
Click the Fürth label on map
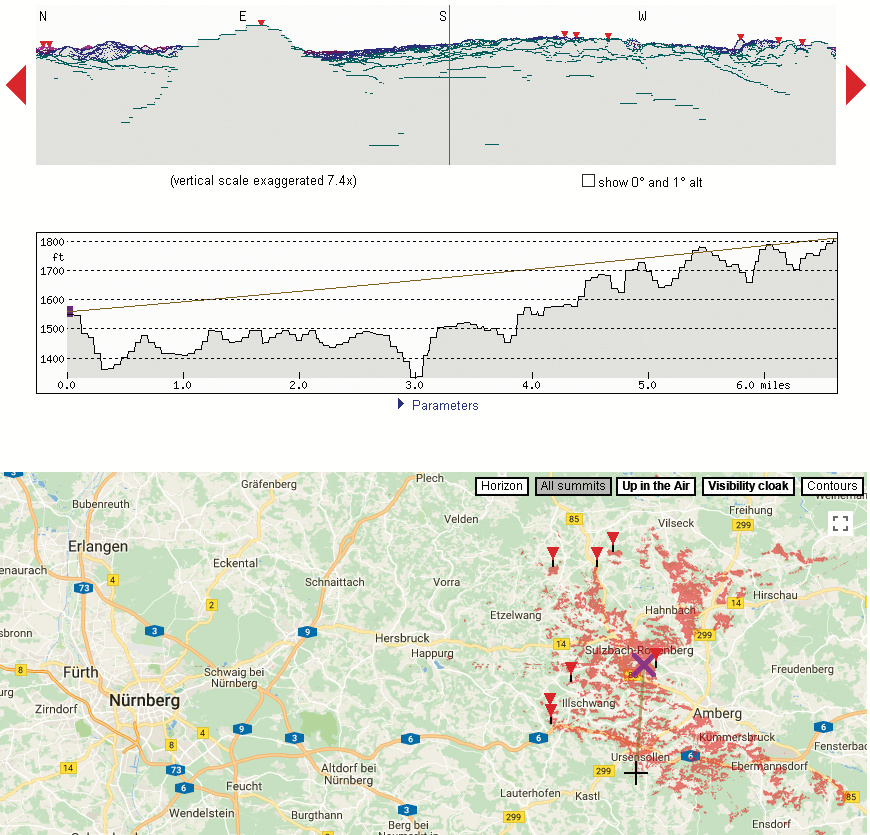pyautogui.click(x=80, y=672)
